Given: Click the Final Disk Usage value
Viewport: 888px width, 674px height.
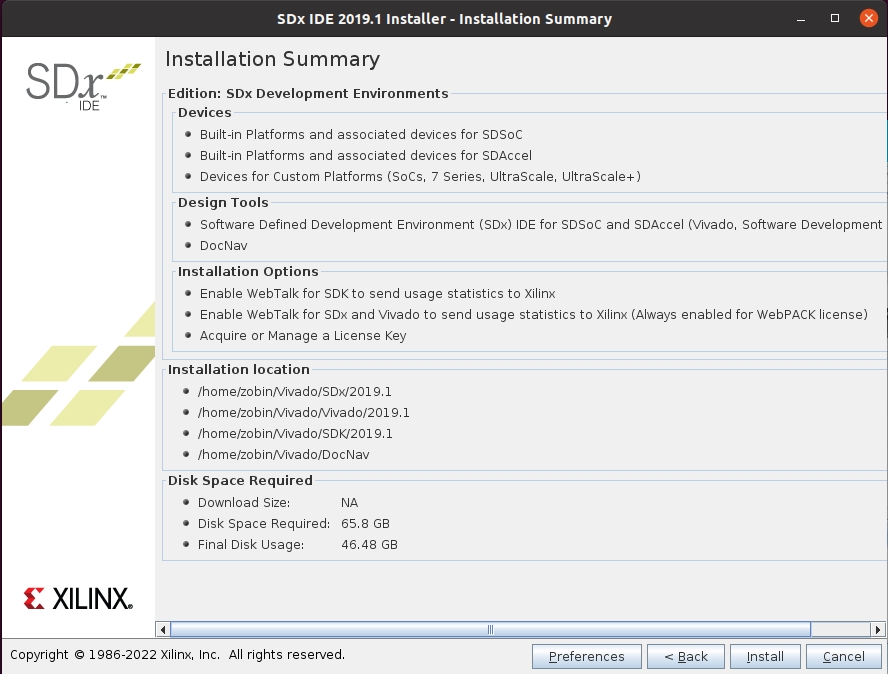Looking at the screenshot, I should [369, 545].
